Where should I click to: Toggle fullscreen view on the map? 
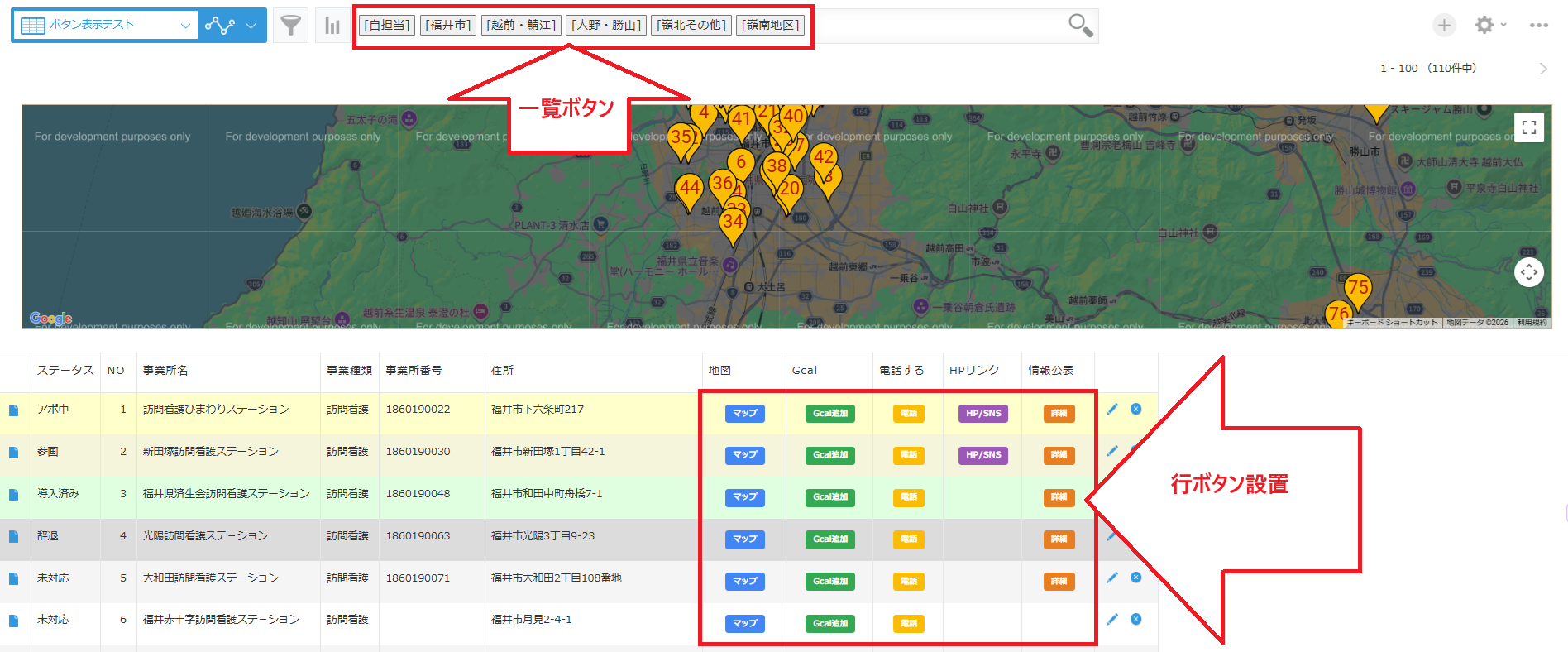click(x=1529, y=127)
